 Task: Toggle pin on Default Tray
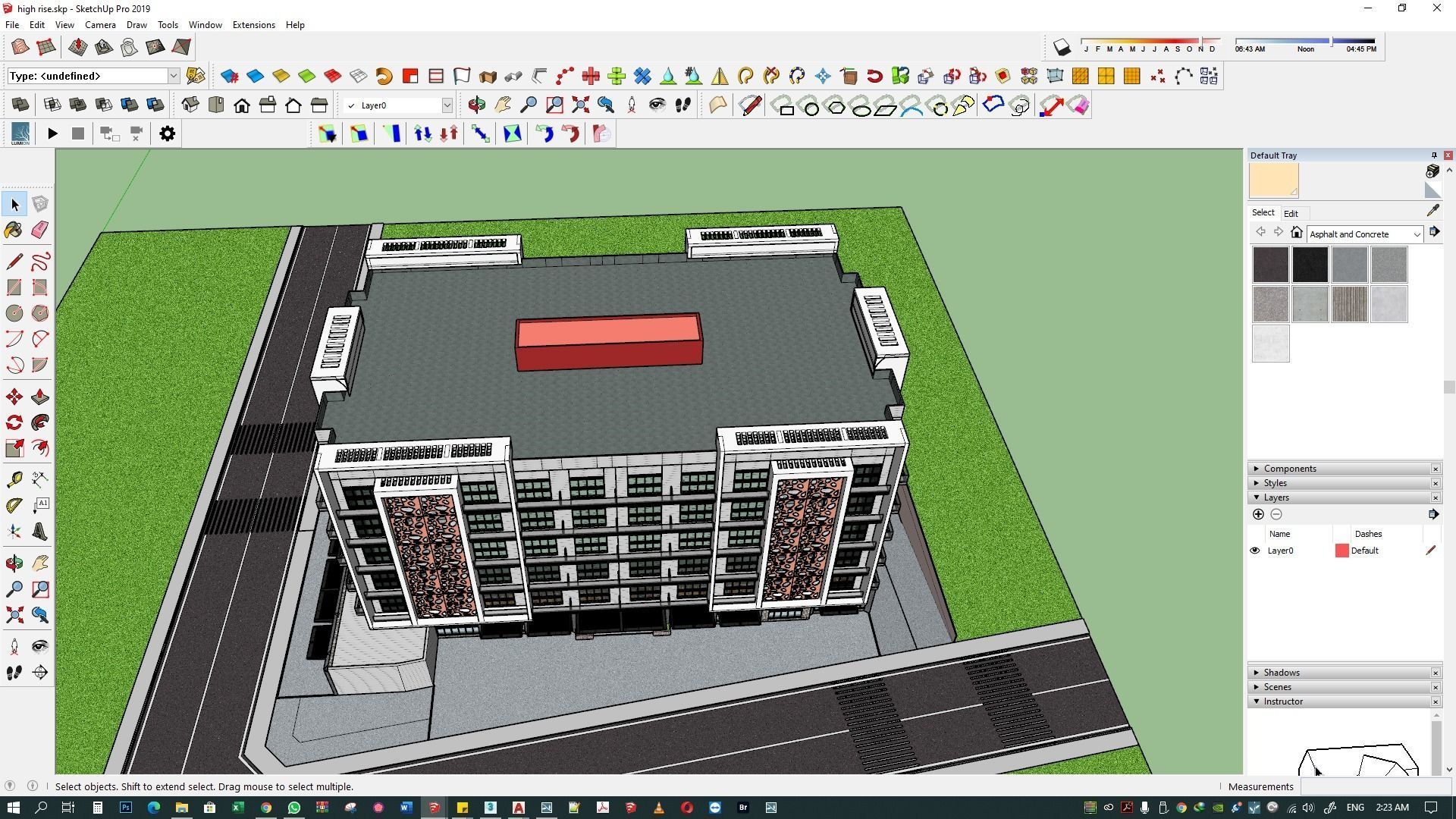coord(1434,155)
